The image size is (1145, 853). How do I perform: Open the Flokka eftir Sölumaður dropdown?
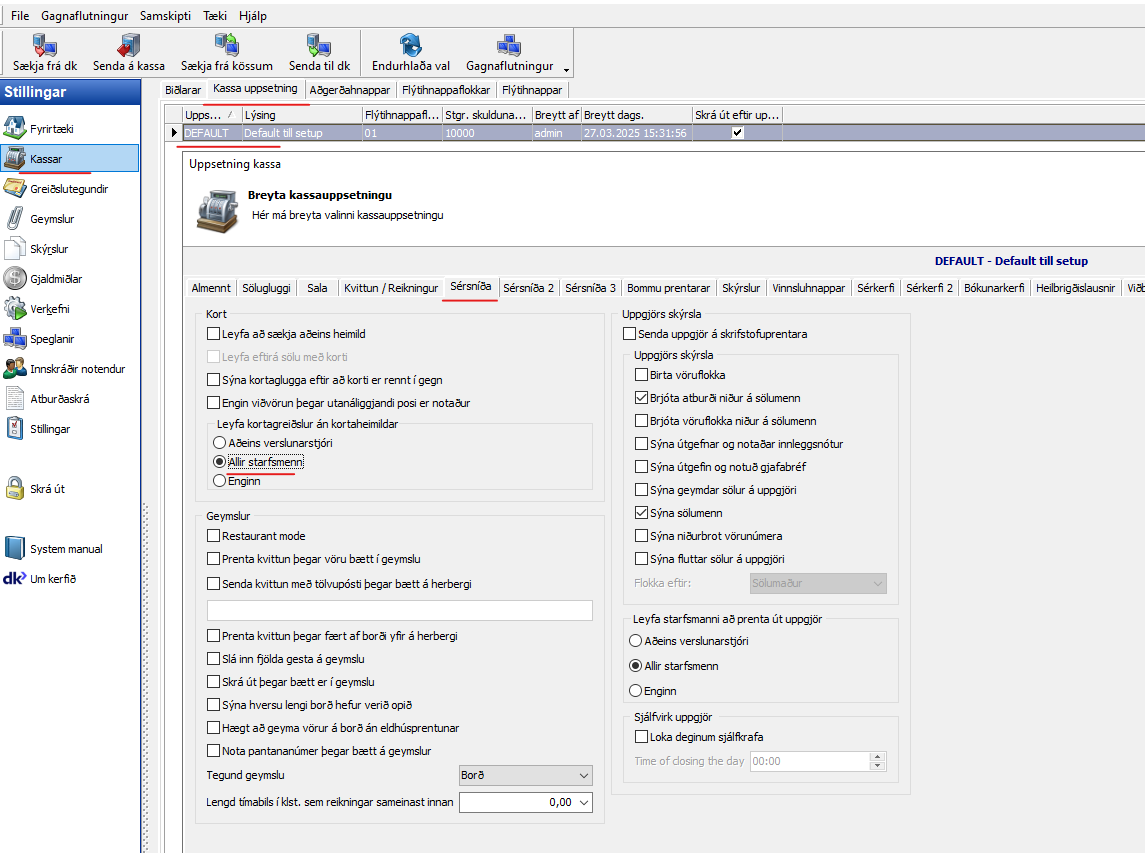878,583
